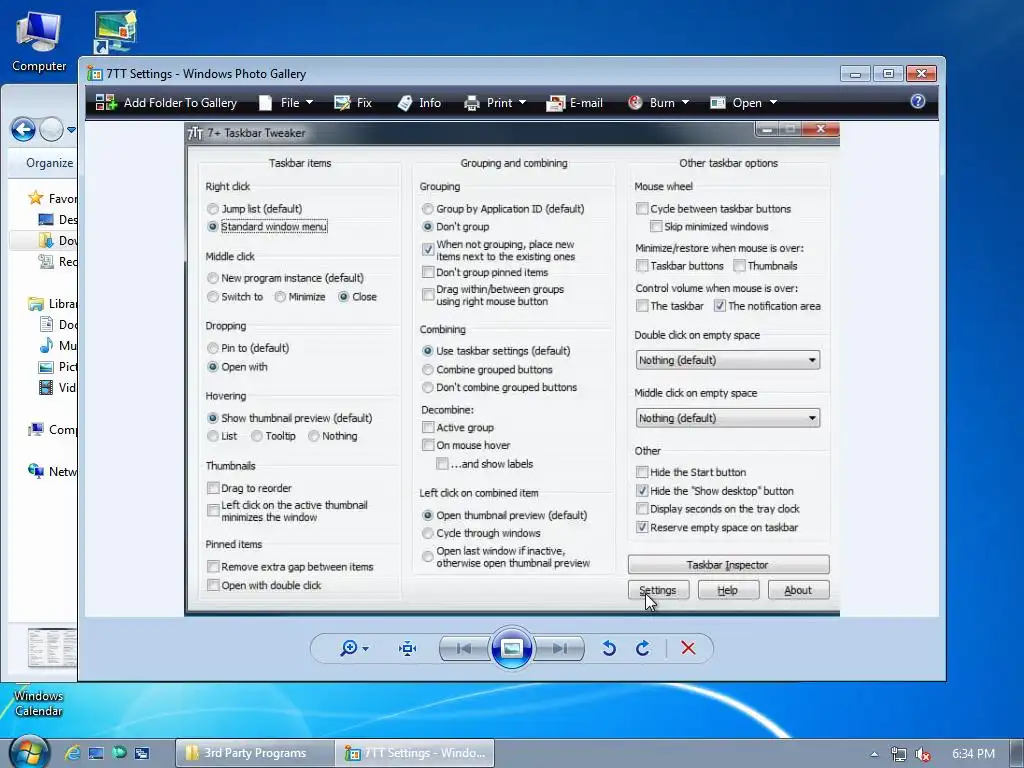Toggle Open with double click checkbox
The width and height of the screenshot is (1024, 768).
pos(213,585)
